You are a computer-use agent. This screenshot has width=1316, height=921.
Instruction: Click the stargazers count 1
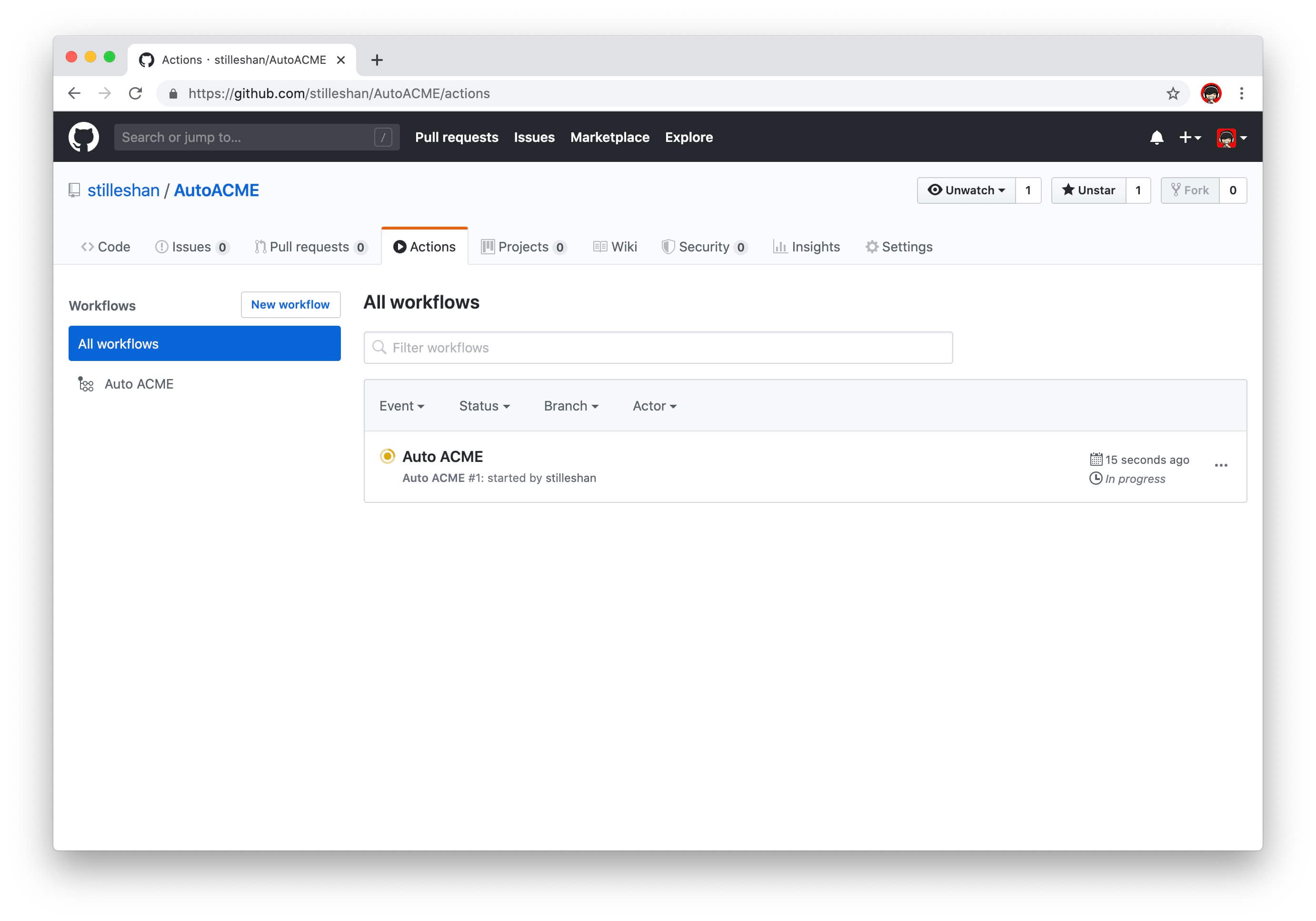tap(1138, 190)
